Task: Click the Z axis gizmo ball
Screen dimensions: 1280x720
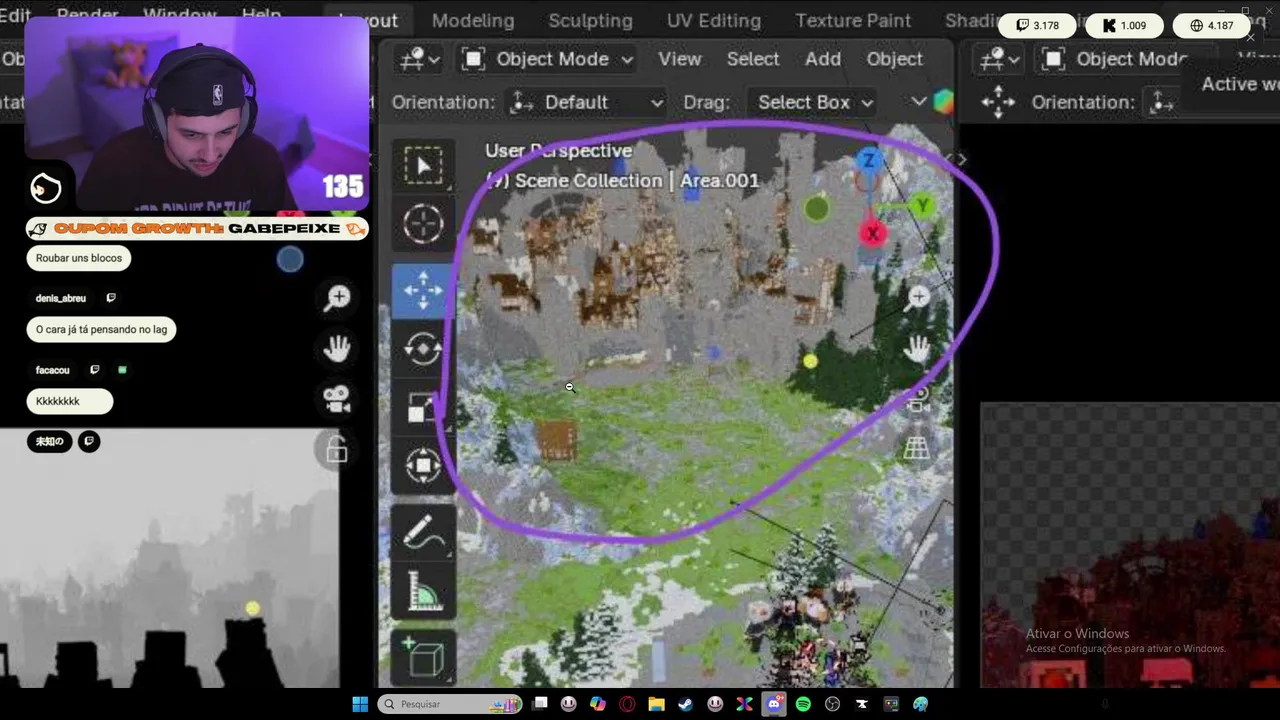Action: pos(869,161)
